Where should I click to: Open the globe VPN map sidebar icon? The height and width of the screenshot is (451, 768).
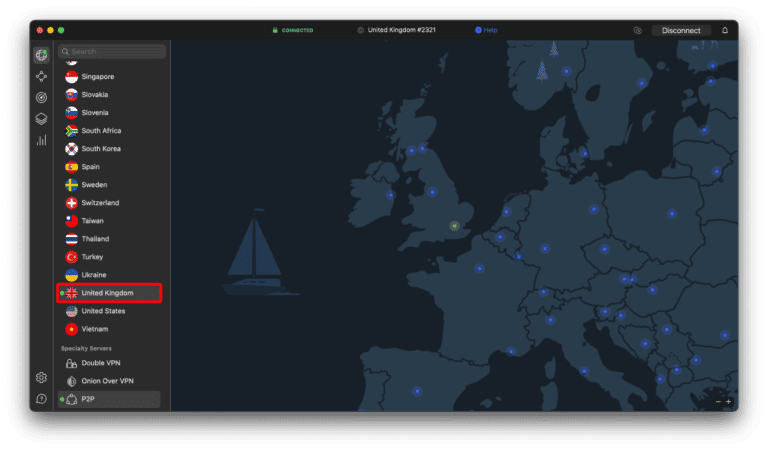point(41,55)
